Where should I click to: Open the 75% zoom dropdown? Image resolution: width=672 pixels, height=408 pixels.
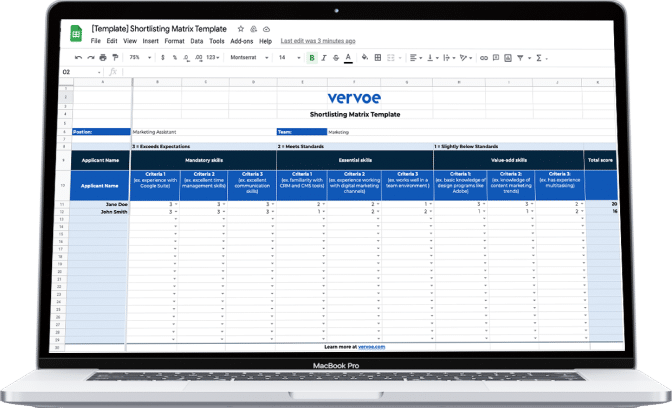pyautogui.click(x=140, y=57)
